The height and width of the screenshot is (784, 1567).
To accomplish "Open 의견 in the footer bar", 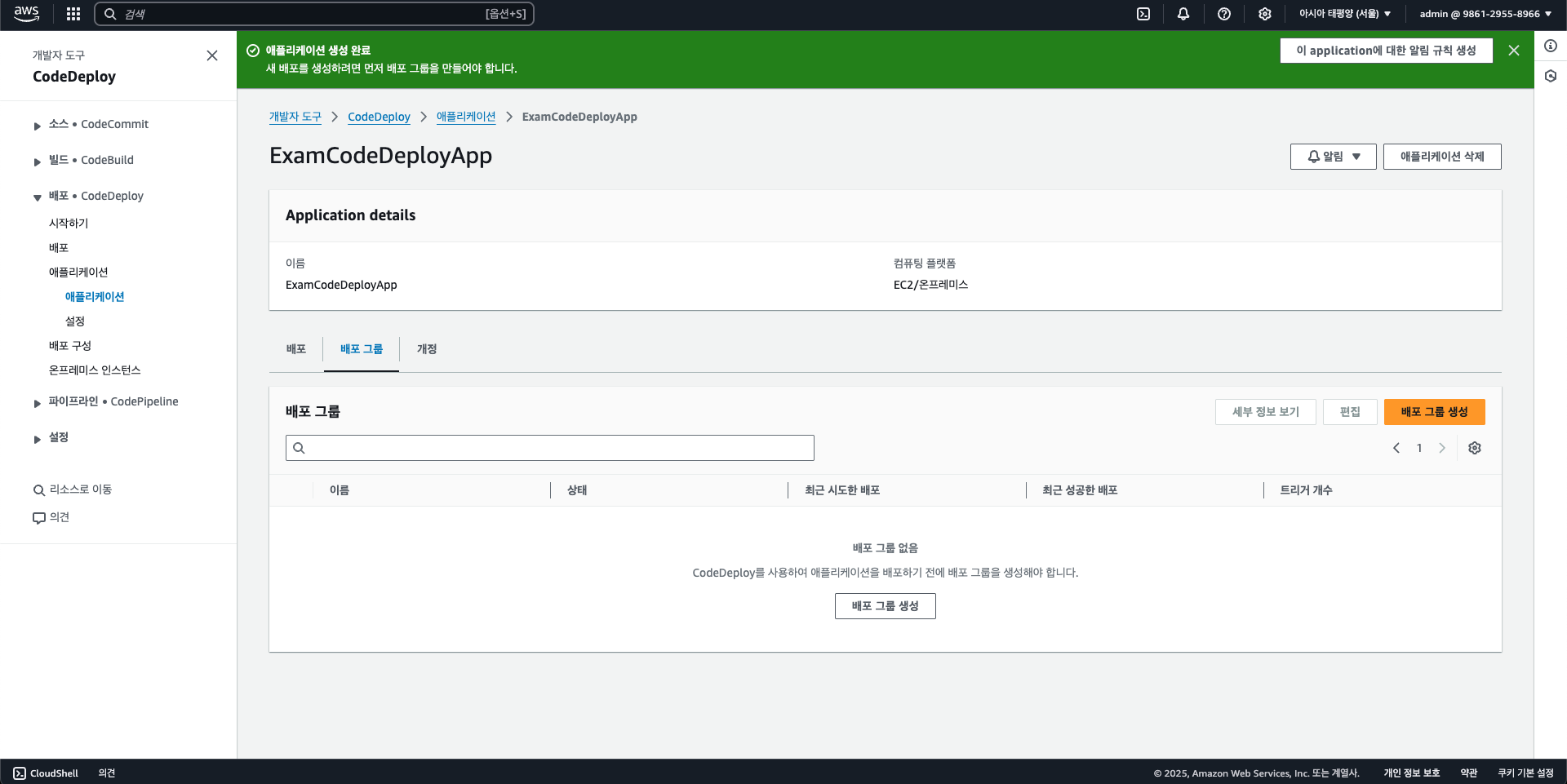I will (107, 773).
